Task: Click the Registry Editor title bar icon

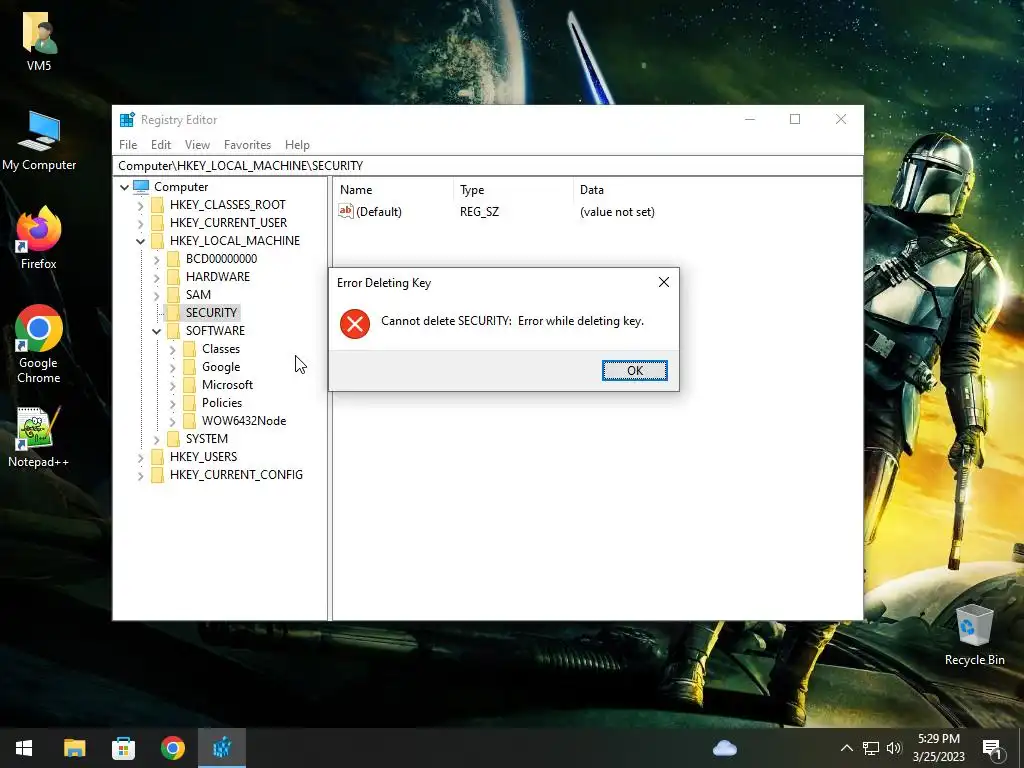Action: [127, 120]
